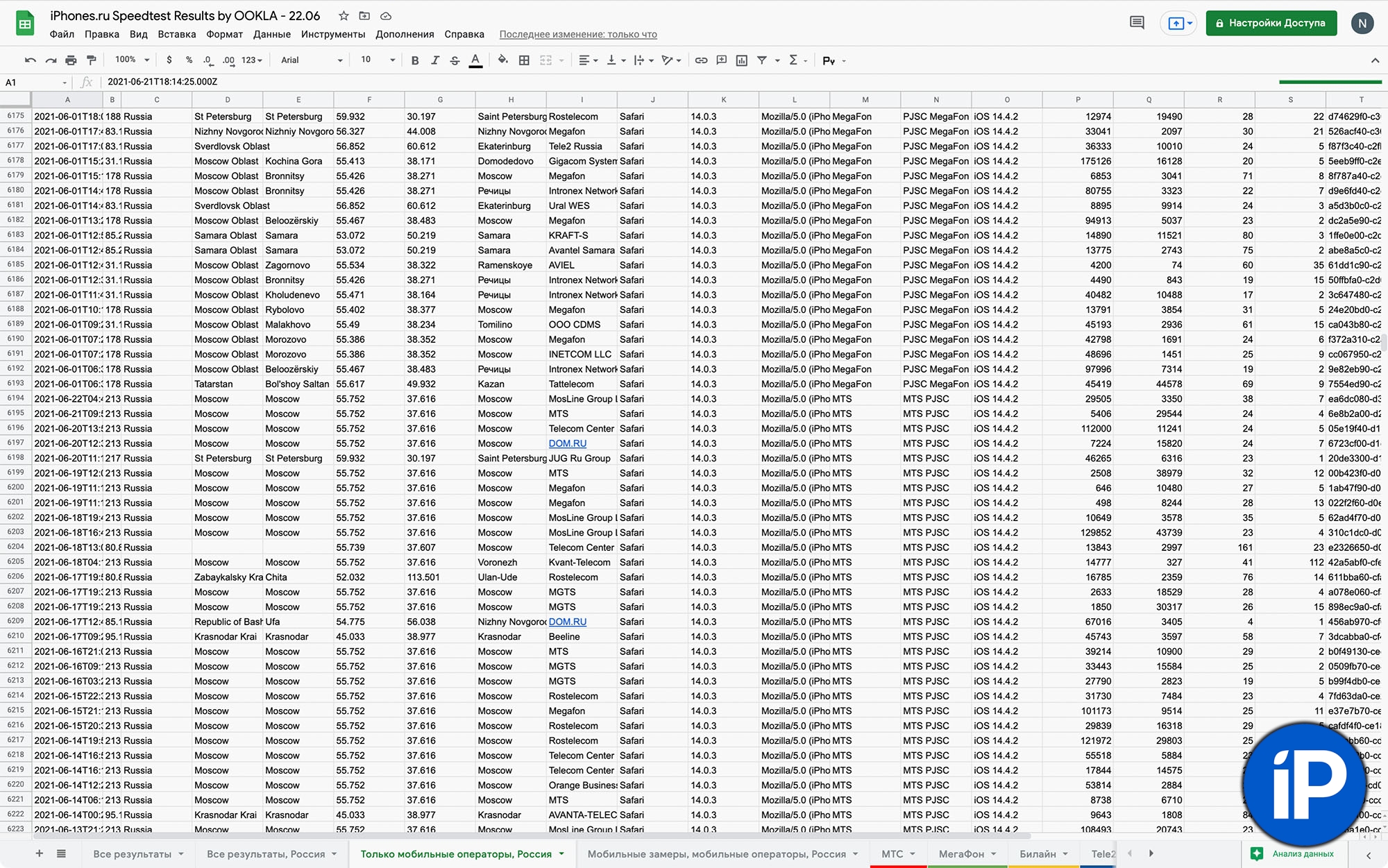
Task: Click the move to folder icon
Action: tap(364, 16)
